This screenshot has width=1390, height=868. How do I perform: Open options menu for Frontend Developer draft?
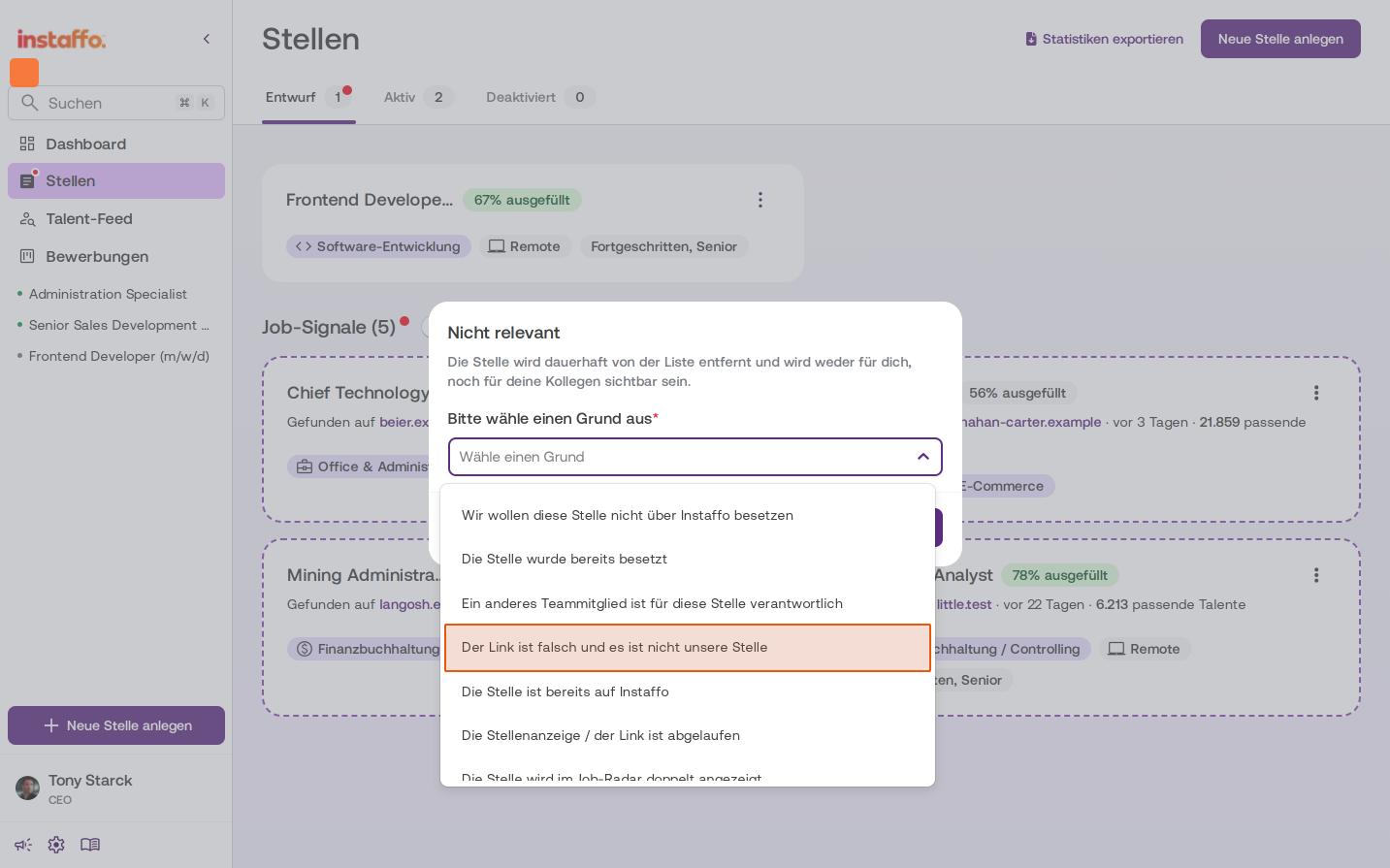(x=760, y=200)
